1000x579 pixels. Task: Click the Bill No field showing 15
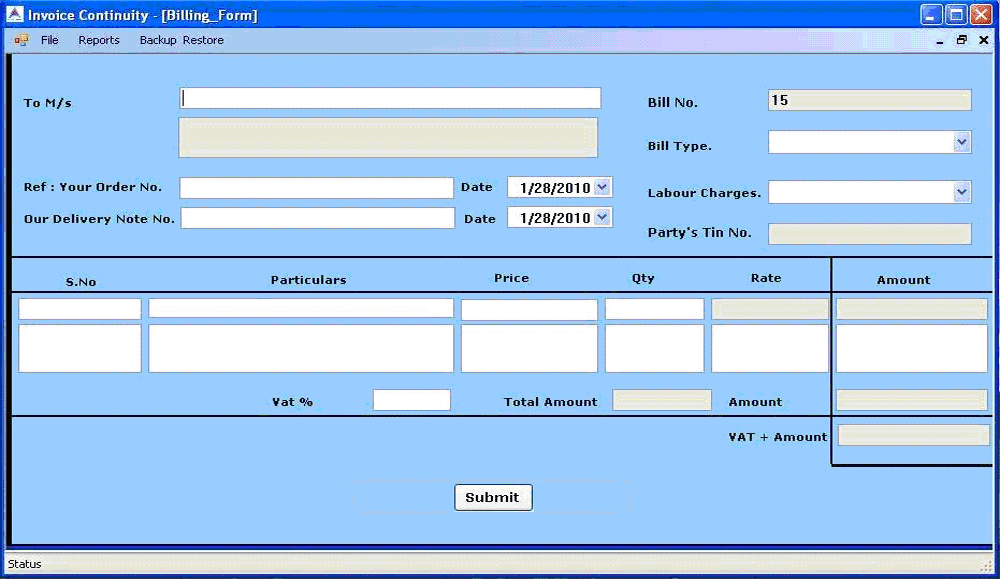868,100
